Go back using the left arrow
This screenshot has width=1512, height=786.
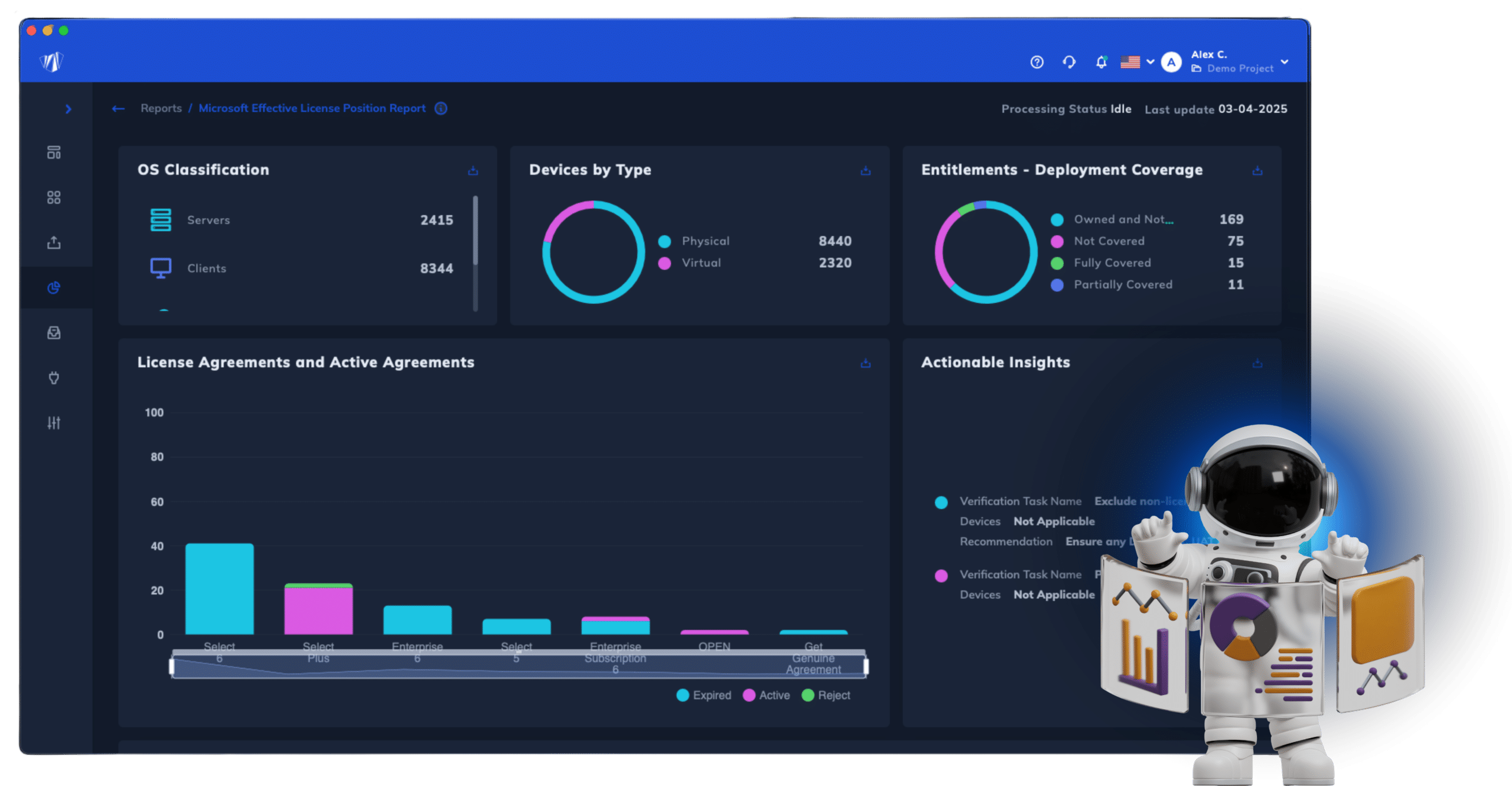118,109
